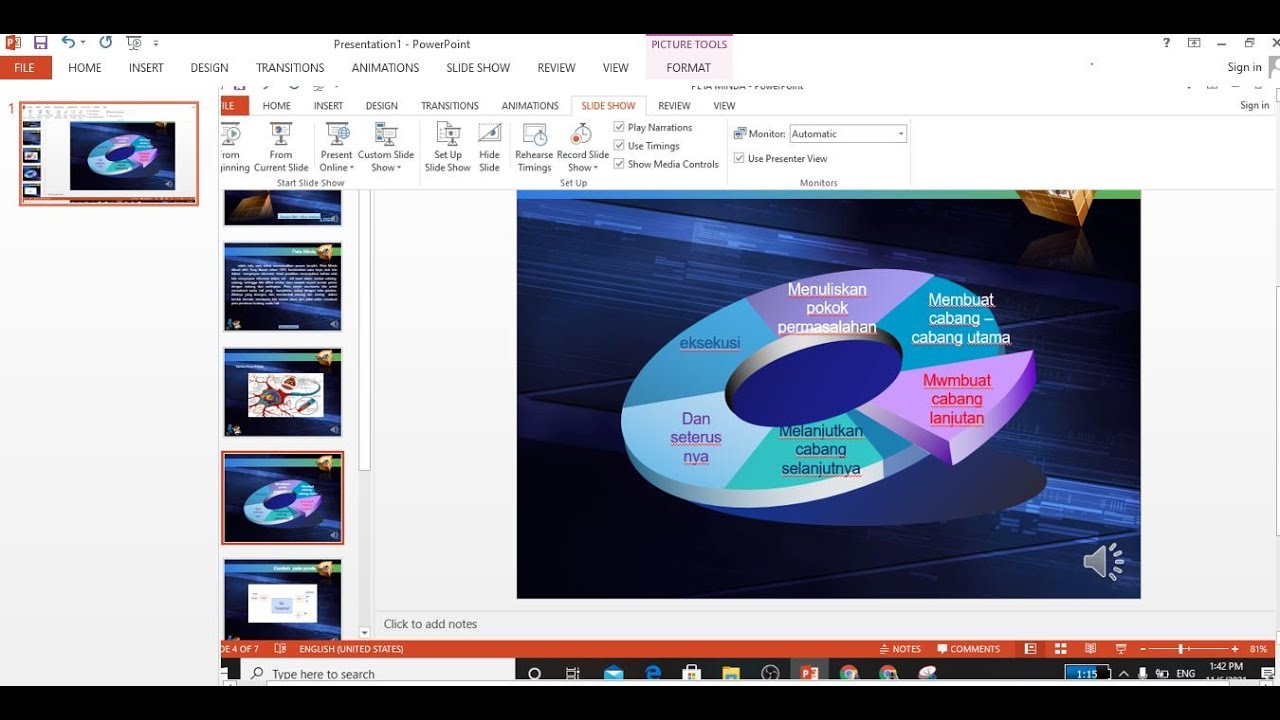
Task: Click 'Mwmbuat cabang lanjutan' segment text
Action: [957, 399]
